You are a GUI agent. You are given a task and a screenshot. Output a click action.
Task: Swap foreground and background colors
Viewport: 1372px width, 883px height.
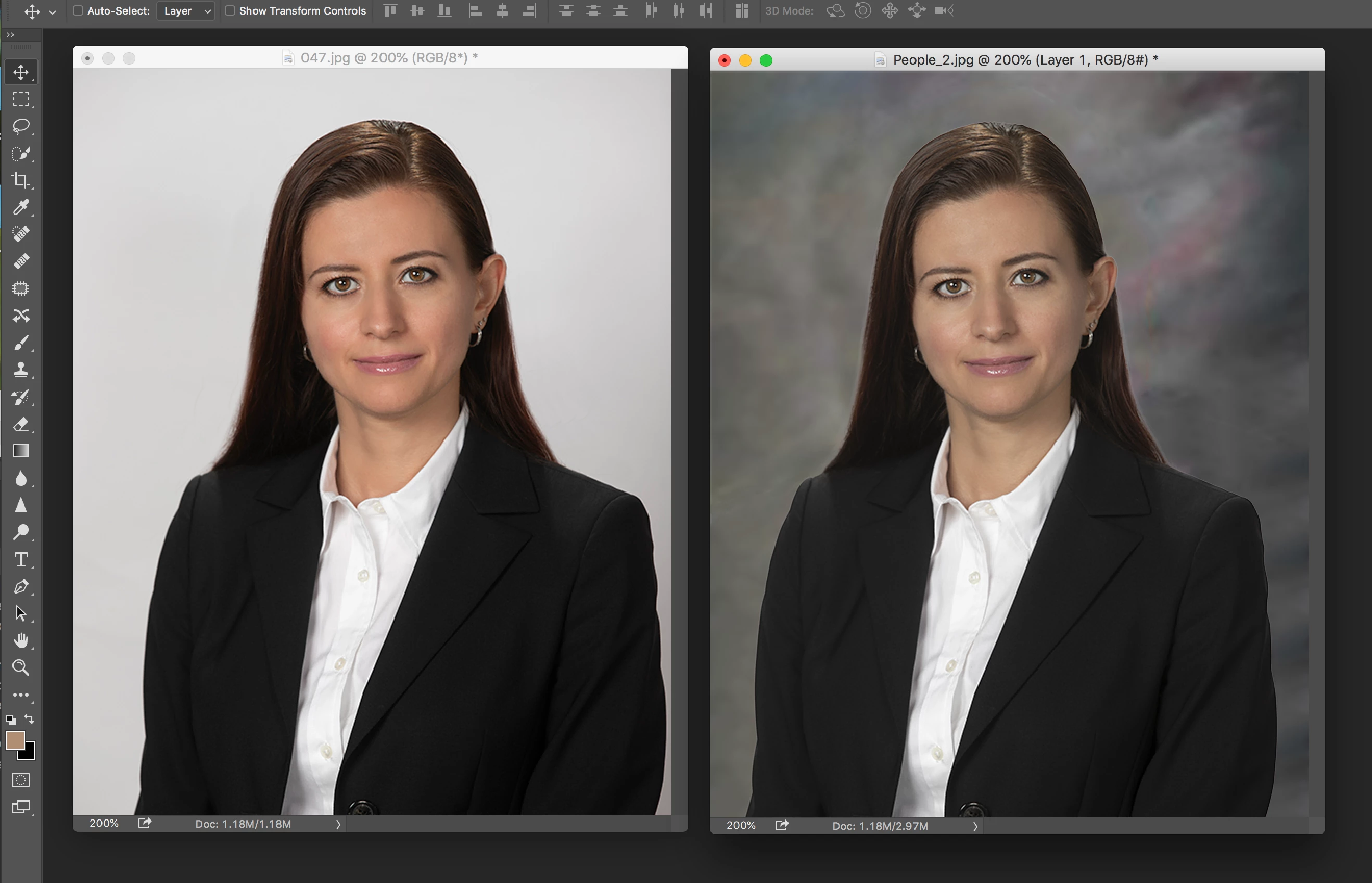pos(29,719)
